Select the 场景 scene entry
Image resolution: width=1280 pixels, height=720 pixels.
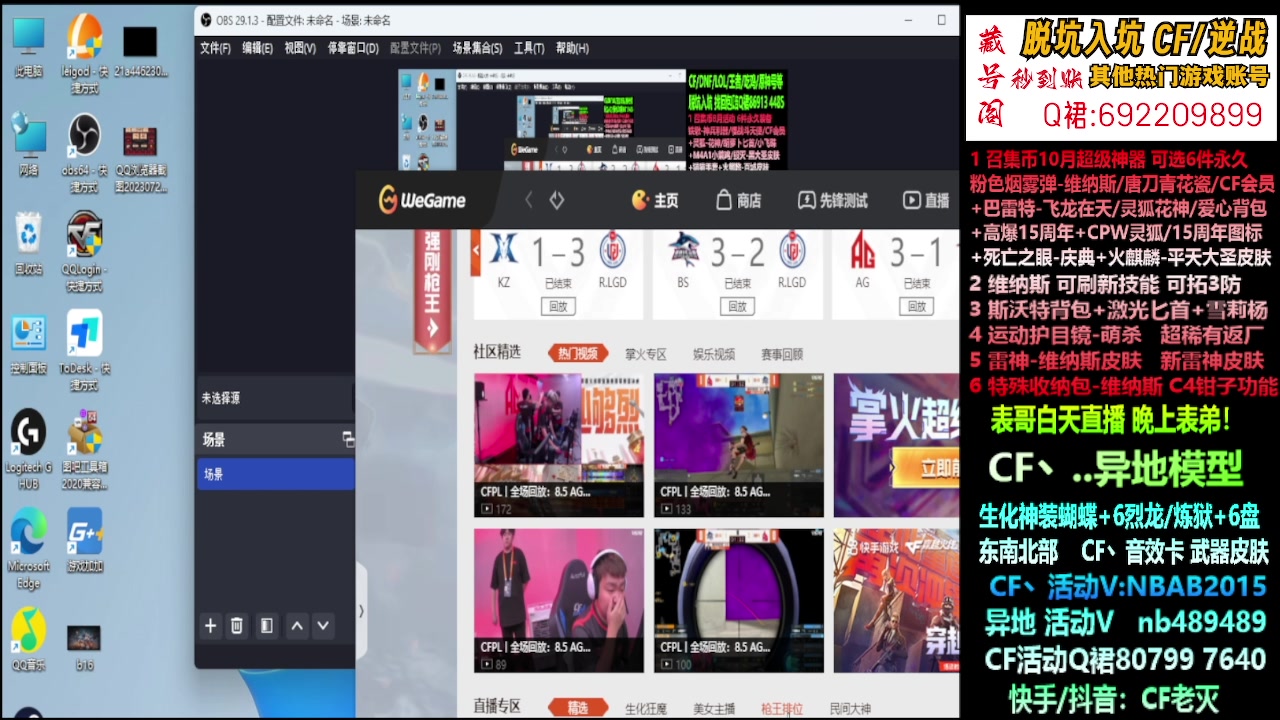point(275,474)
